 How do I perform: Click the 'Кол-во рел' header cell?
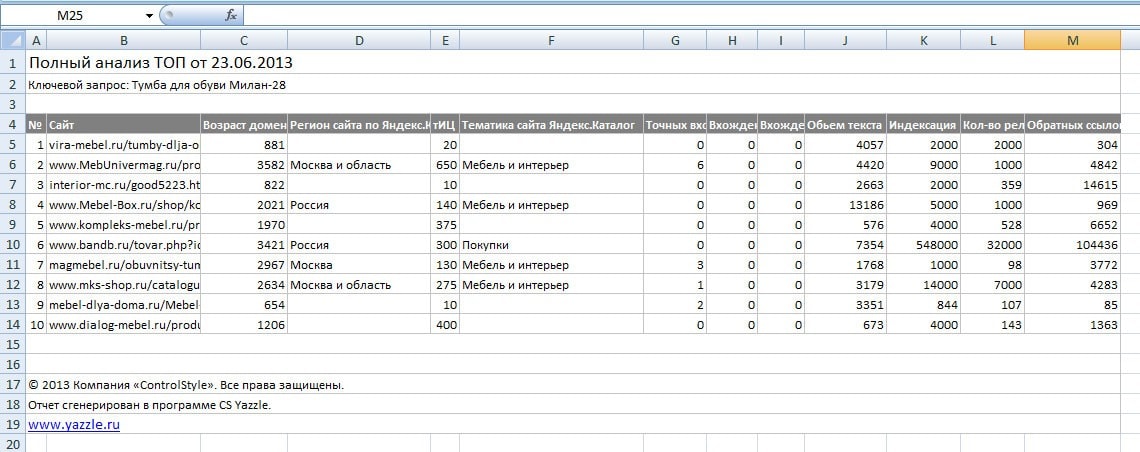click(x=992, y=125)
